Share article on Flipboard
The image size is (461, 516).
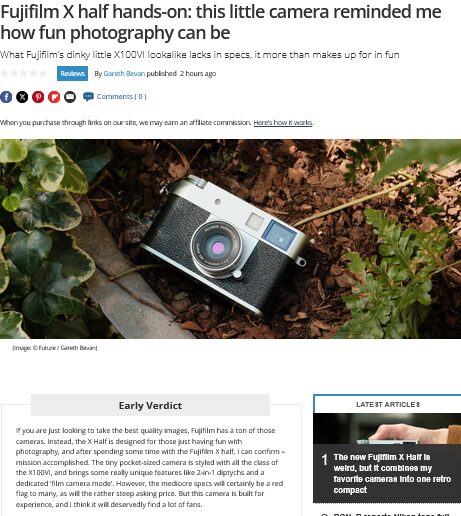(x=54, y=97)
